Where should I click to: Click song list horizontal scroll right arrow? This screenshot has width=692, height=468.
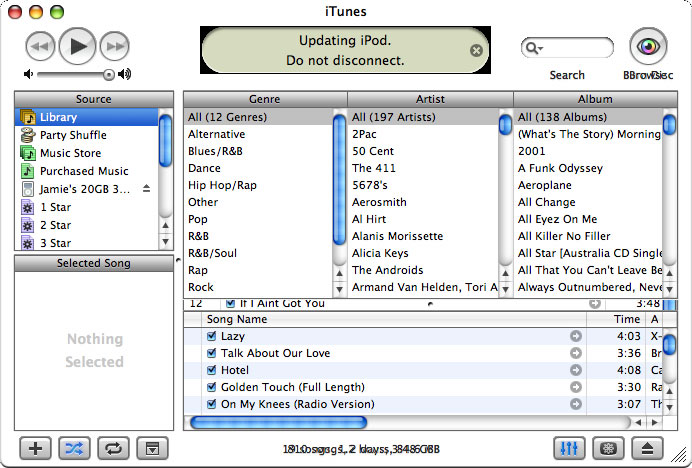655,423
